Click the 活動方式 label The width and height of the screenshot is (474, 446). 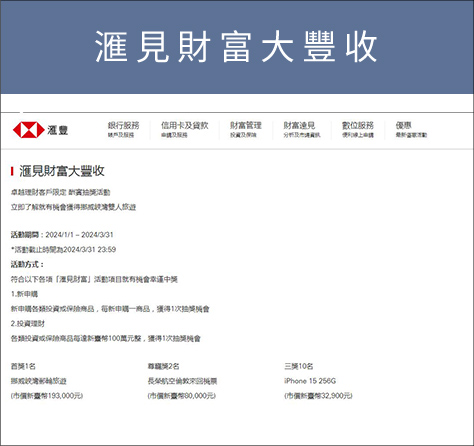(x=27, y=264)
